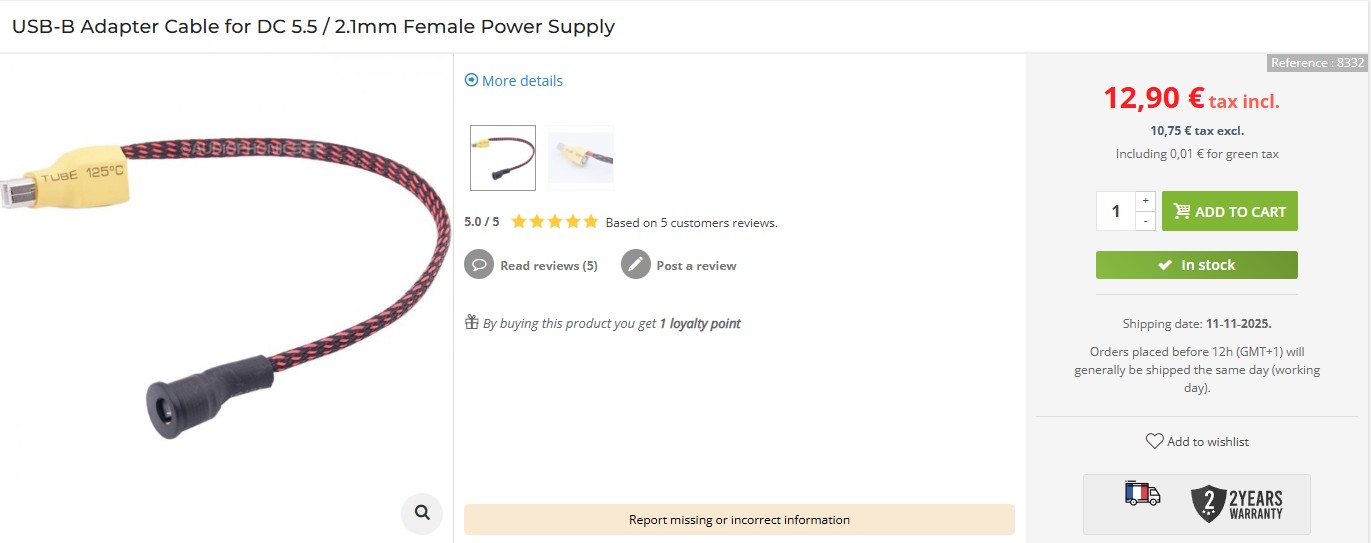The width and height of the screenshot is (1371, 543).
Task: Open Read reviews (5) link
Action: 549,266
